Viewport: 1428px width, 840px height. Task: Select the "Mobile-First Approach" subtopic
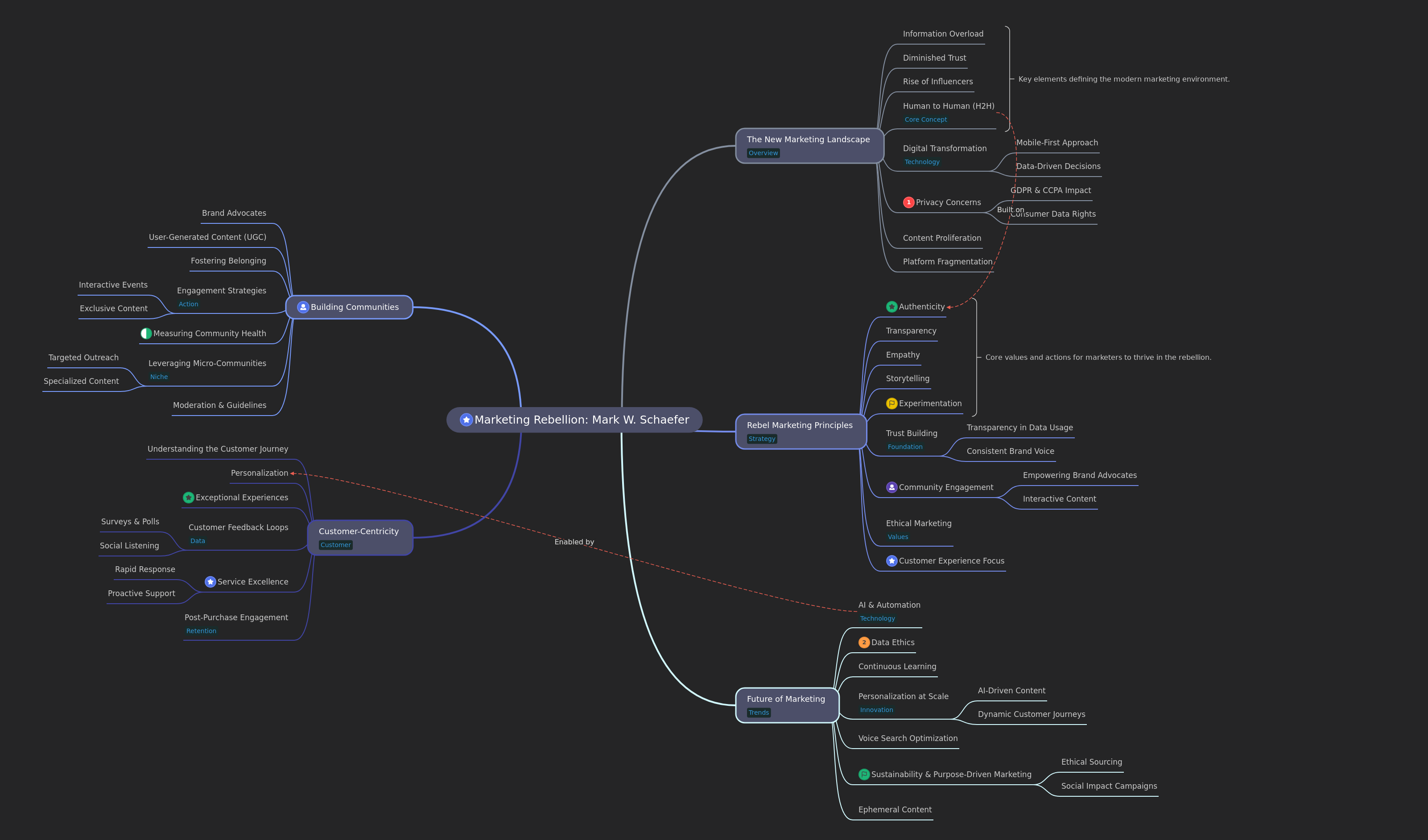tap(1057, 143)
